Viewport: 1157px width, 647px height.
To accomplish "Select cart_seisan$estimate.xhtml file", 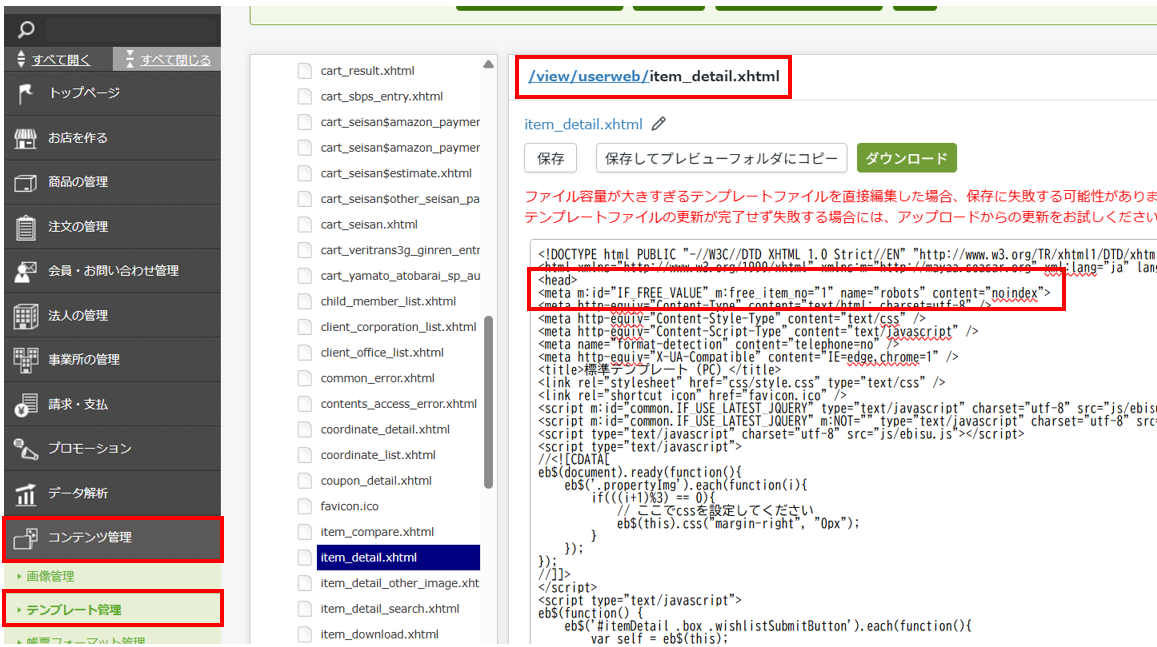I will [x=396, y=173].
